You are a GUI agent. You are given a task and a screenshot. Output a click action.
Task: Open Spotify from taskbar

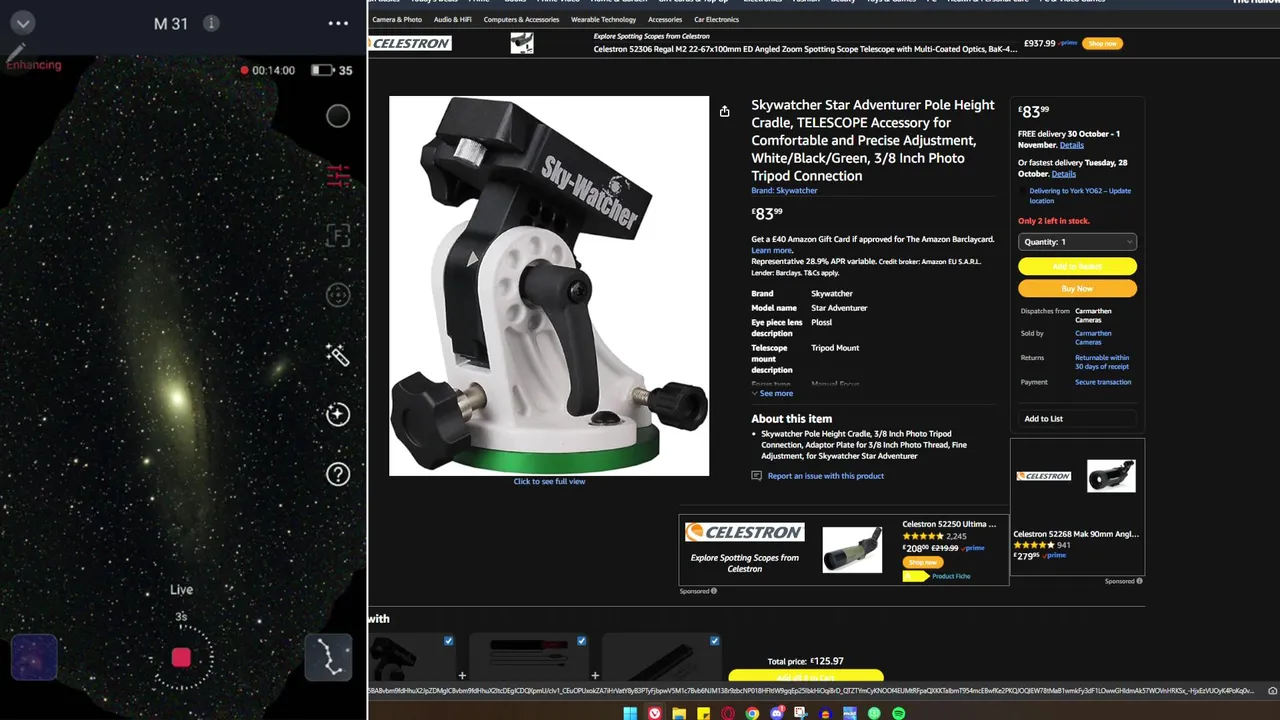coord(898,713)
